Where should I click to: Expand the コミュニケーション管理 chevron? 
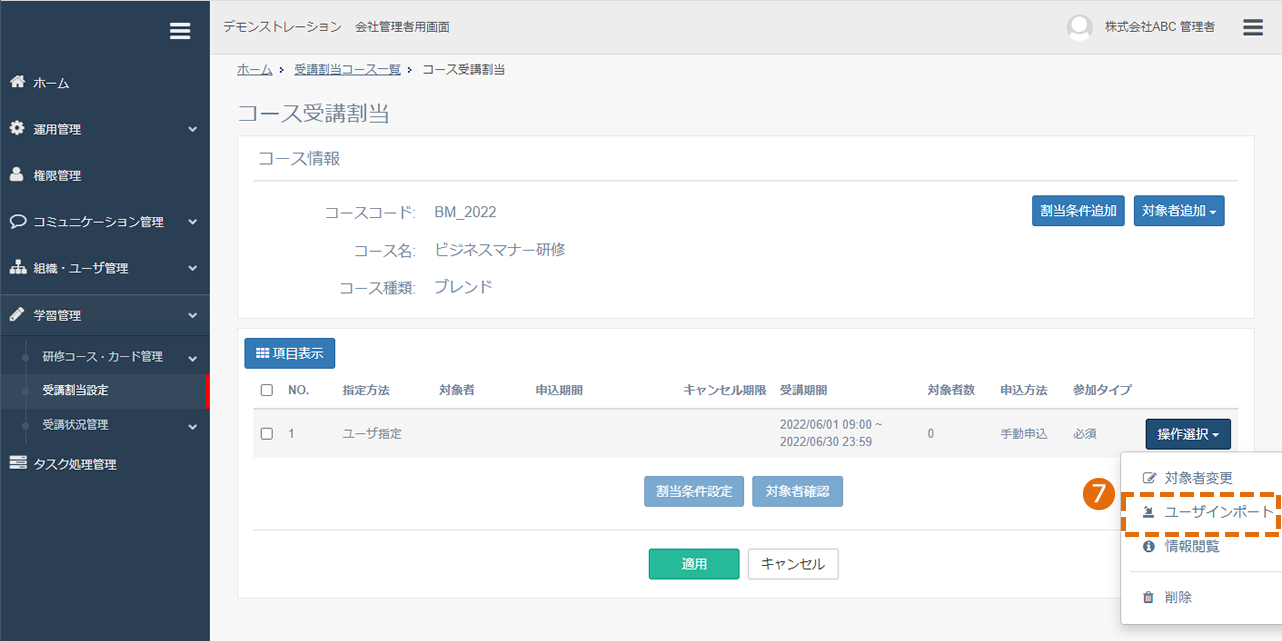tap(192, 222)
